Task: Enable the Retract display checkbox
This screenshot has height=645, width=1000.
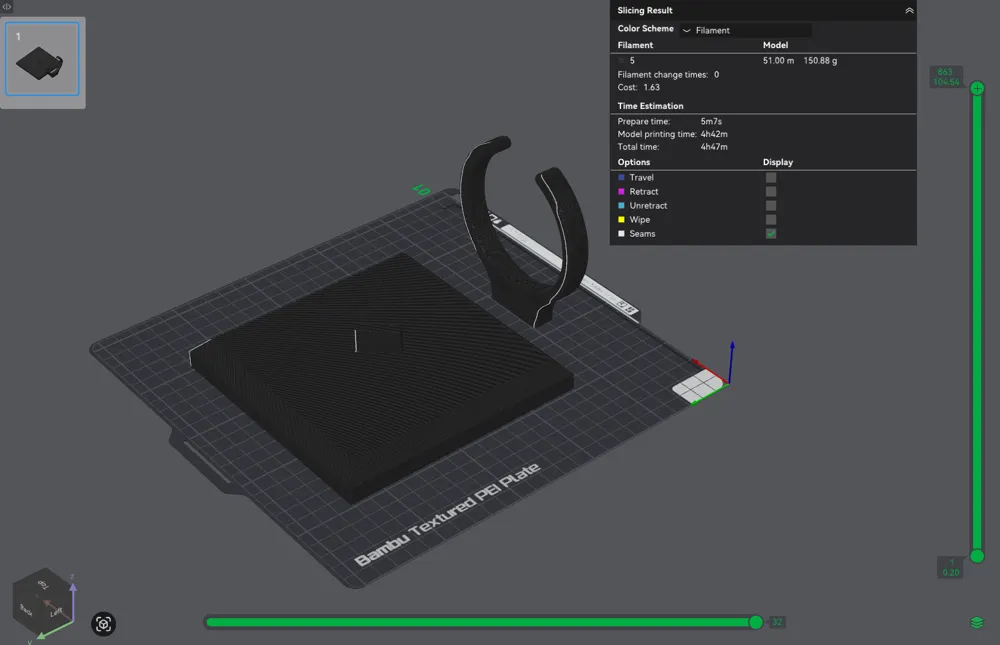Action: [x=770, y=191]
